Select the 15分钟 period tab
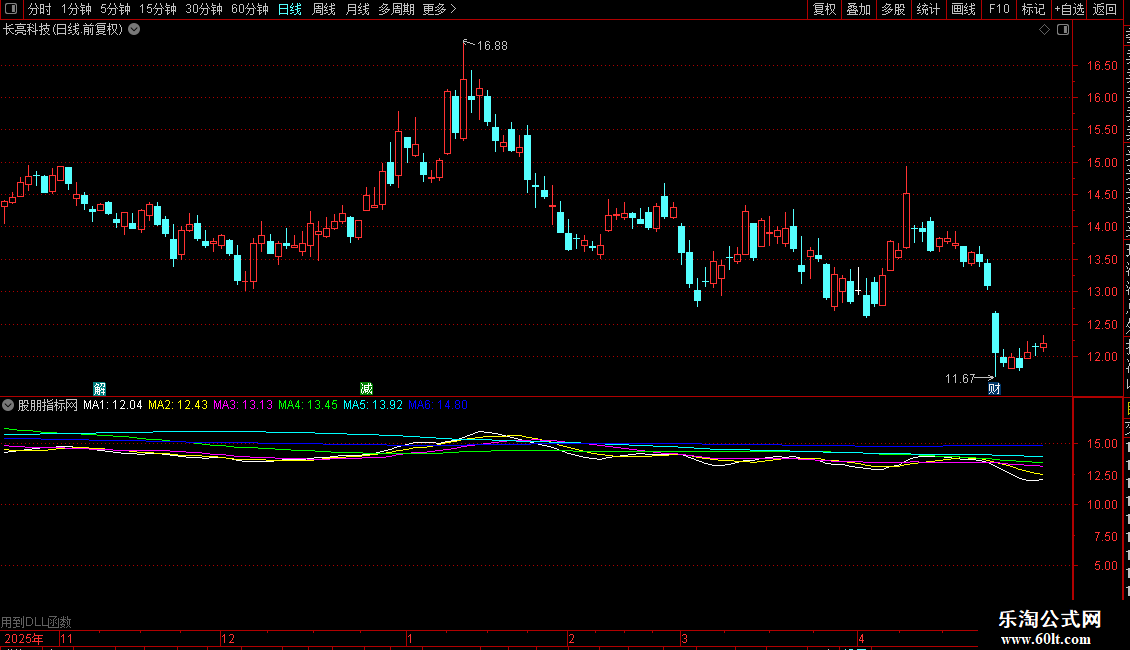The image size is (1130, 650). point(157,9)
